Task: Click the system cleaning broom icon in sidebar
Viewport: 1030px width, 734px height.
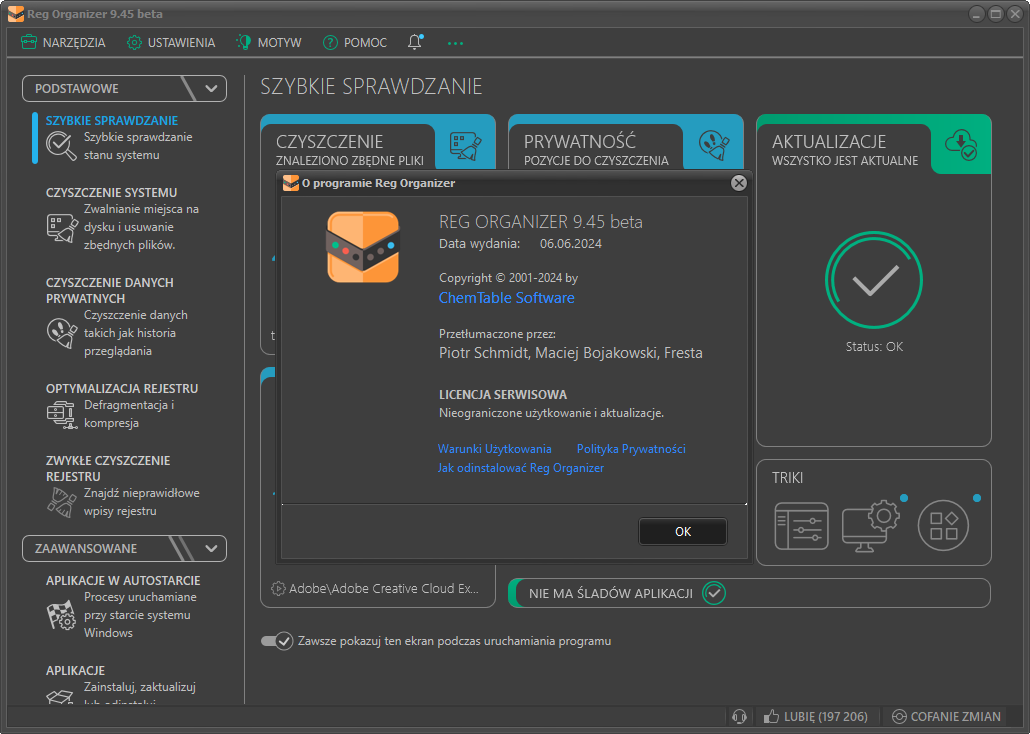Action: tap(62, 228)
